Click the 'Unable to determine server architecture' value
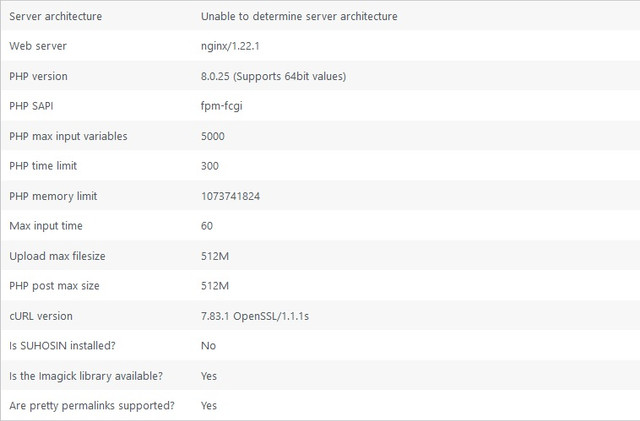The image size is (640, 421). tap(299, 16)
